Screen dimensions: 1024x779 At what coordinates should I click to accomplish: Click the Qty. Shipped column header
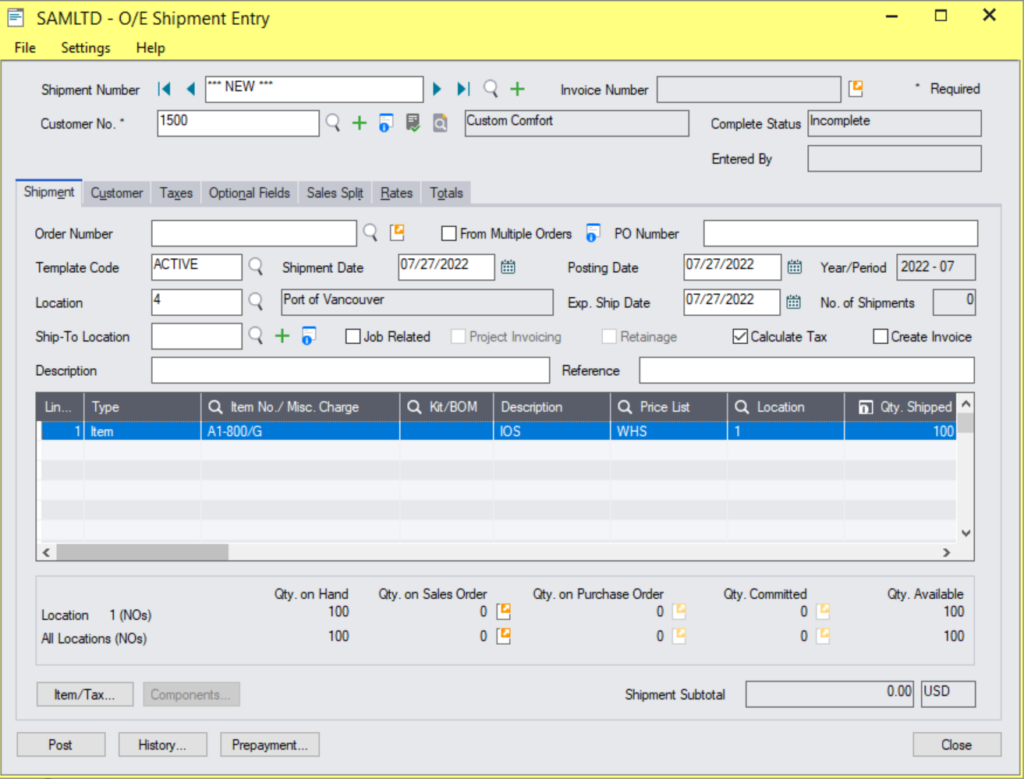pyautogui.click(x=901, y=407)
